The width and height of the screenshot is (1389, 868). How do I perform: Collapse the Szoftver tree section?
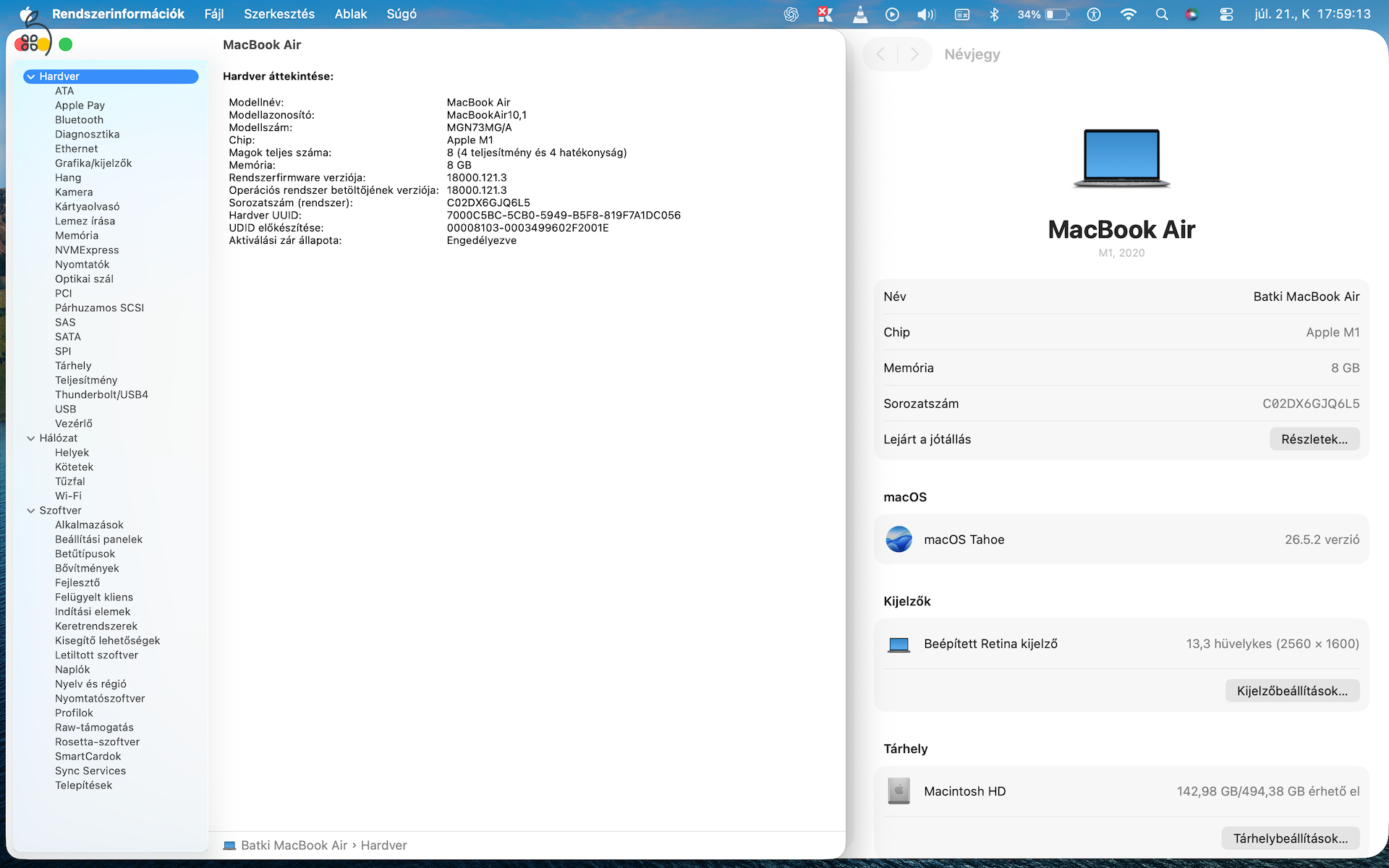pos(31,511)
